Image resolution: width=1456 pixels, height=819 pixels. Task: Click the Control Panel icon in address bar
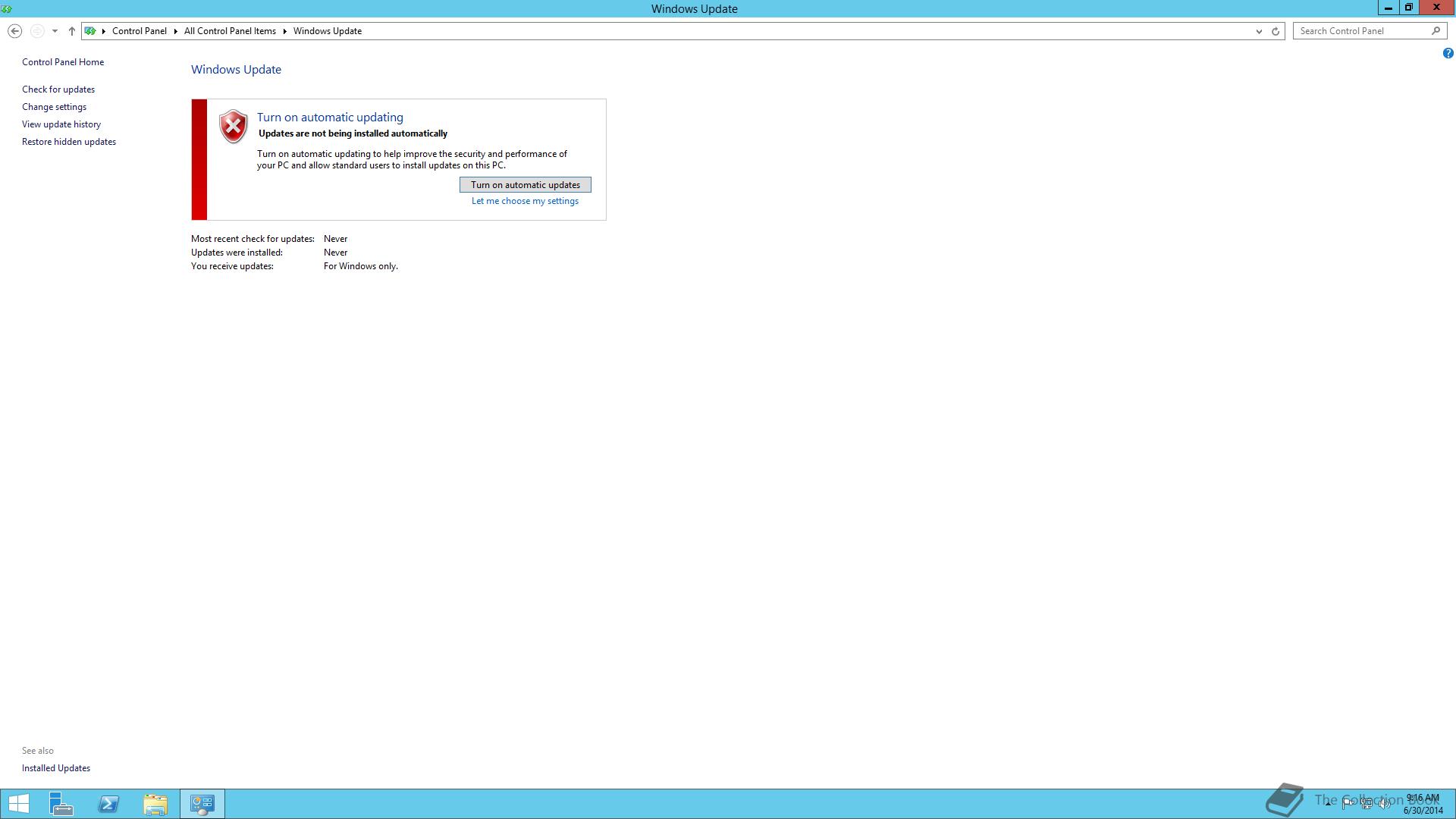[x=90, y=31]
